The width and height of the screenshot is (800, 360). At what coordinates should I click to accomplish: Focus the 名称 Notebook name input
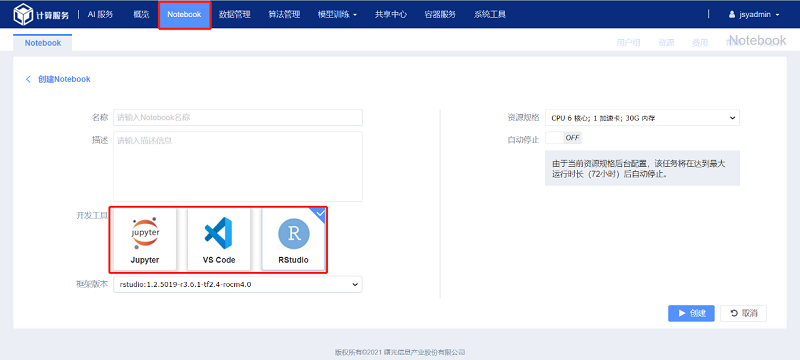[238, 117]
